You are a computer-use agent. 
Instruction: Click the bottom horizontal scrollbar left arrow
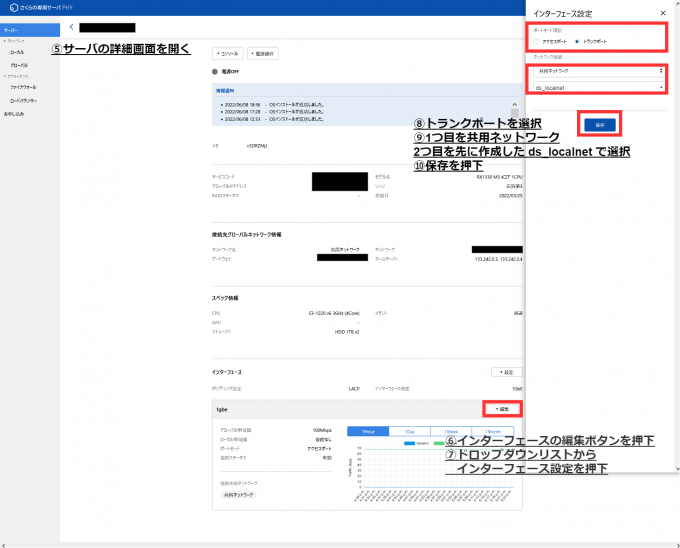pyautogui.click(x=3, y=545)
